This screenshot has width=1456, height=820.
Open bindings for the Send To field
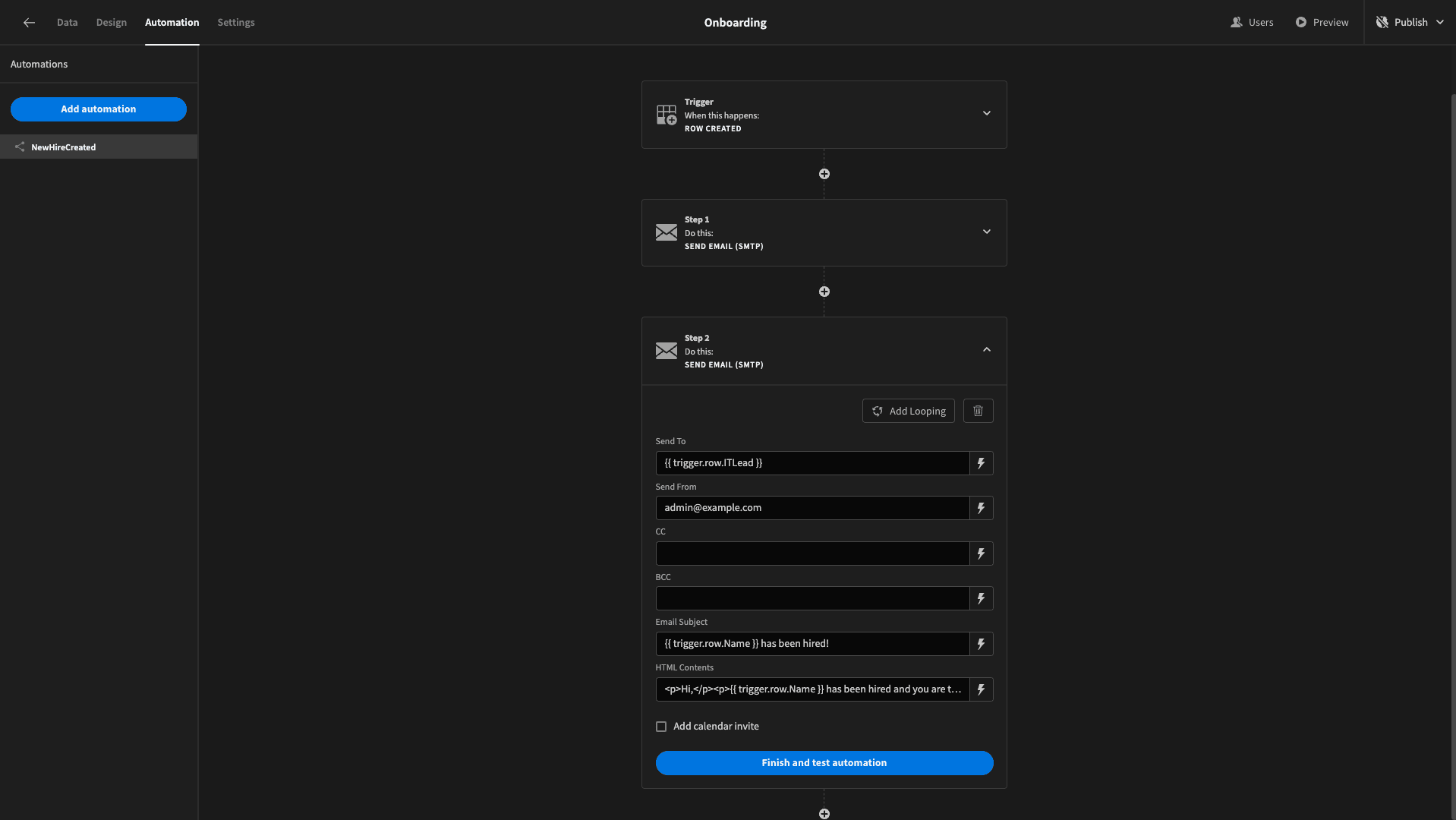tap(981, 463)
